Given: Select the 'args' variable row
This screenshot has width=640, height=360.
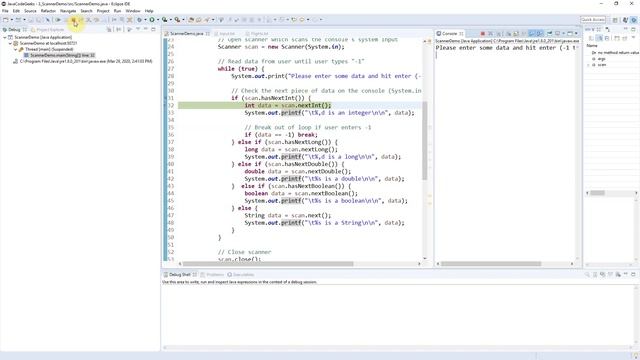Looking at the screenshot, I should pyautogui.click(x=602, y=59).
